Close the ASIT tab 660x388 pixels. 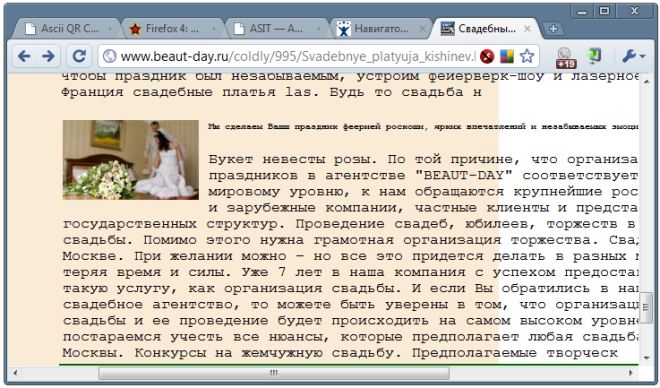(319, 29)
